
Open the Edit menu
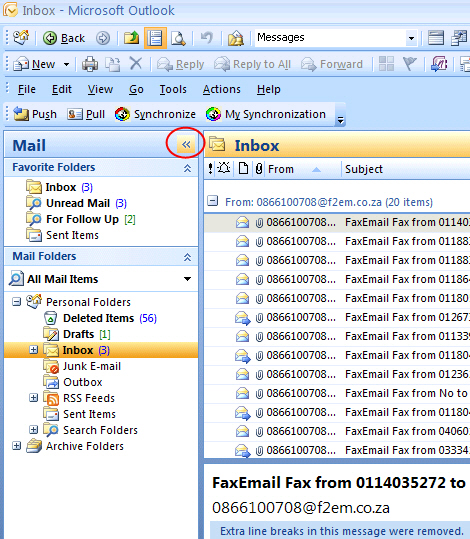pos(62,89)
